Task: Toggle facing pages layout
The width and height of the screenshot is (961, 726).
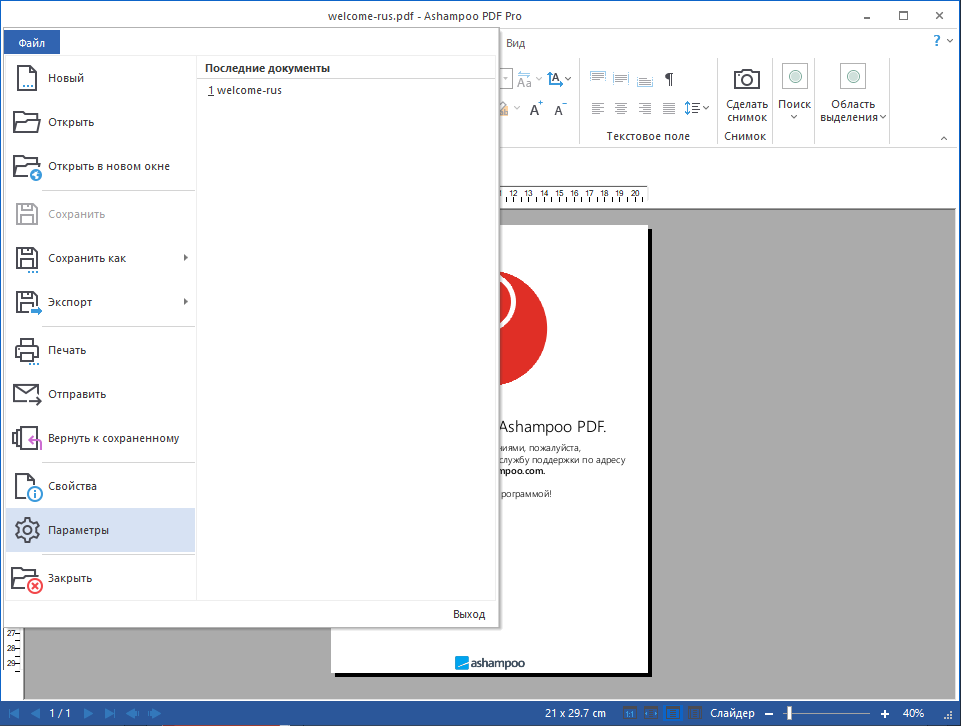Action: (x=694, y=713)
